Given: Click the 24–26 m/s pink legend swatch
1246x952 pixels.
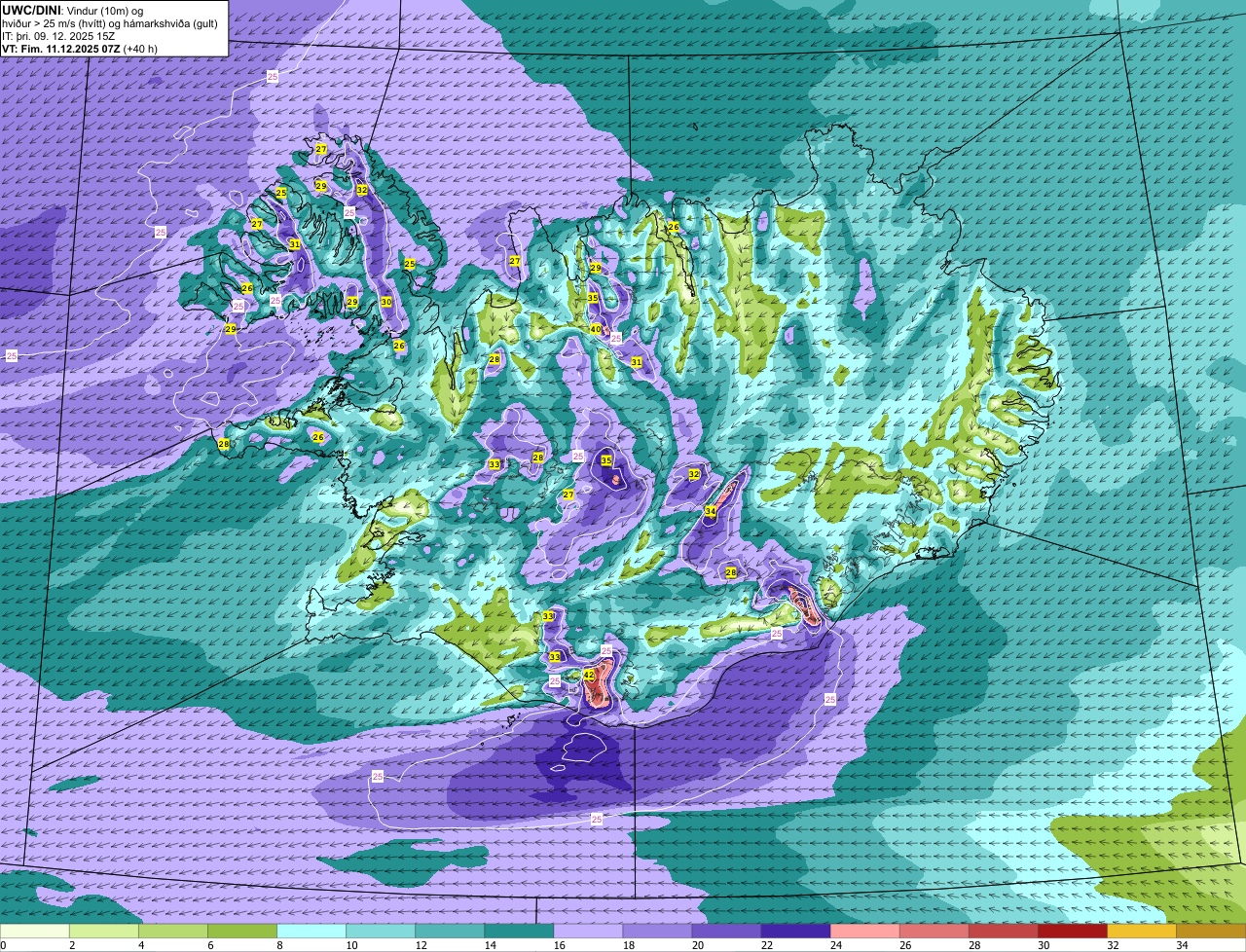Looking at the screenshot, I should tap(864, 932).
